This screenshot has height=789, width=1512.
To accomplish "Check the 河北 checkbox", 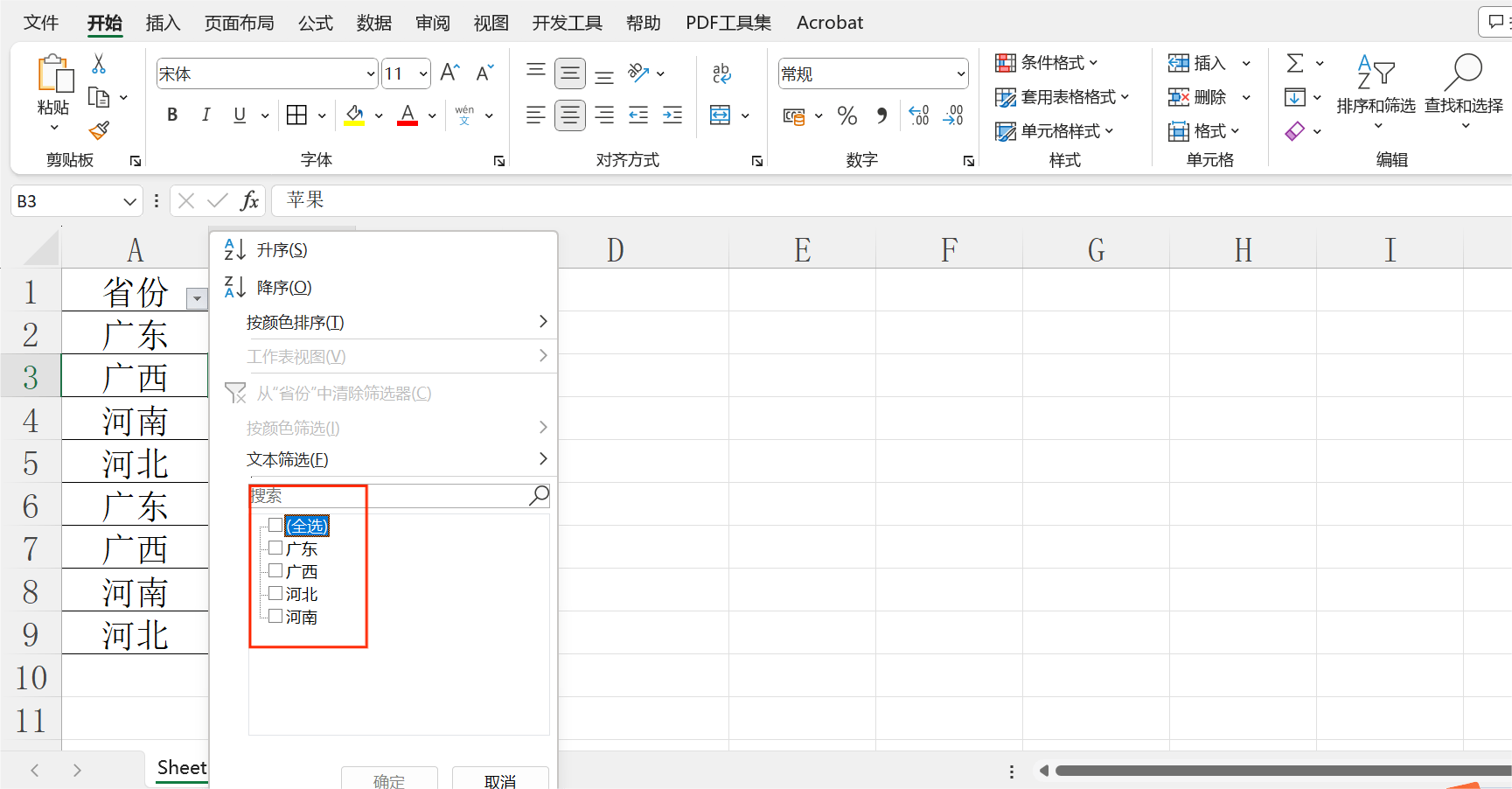I will coord(275,592).
